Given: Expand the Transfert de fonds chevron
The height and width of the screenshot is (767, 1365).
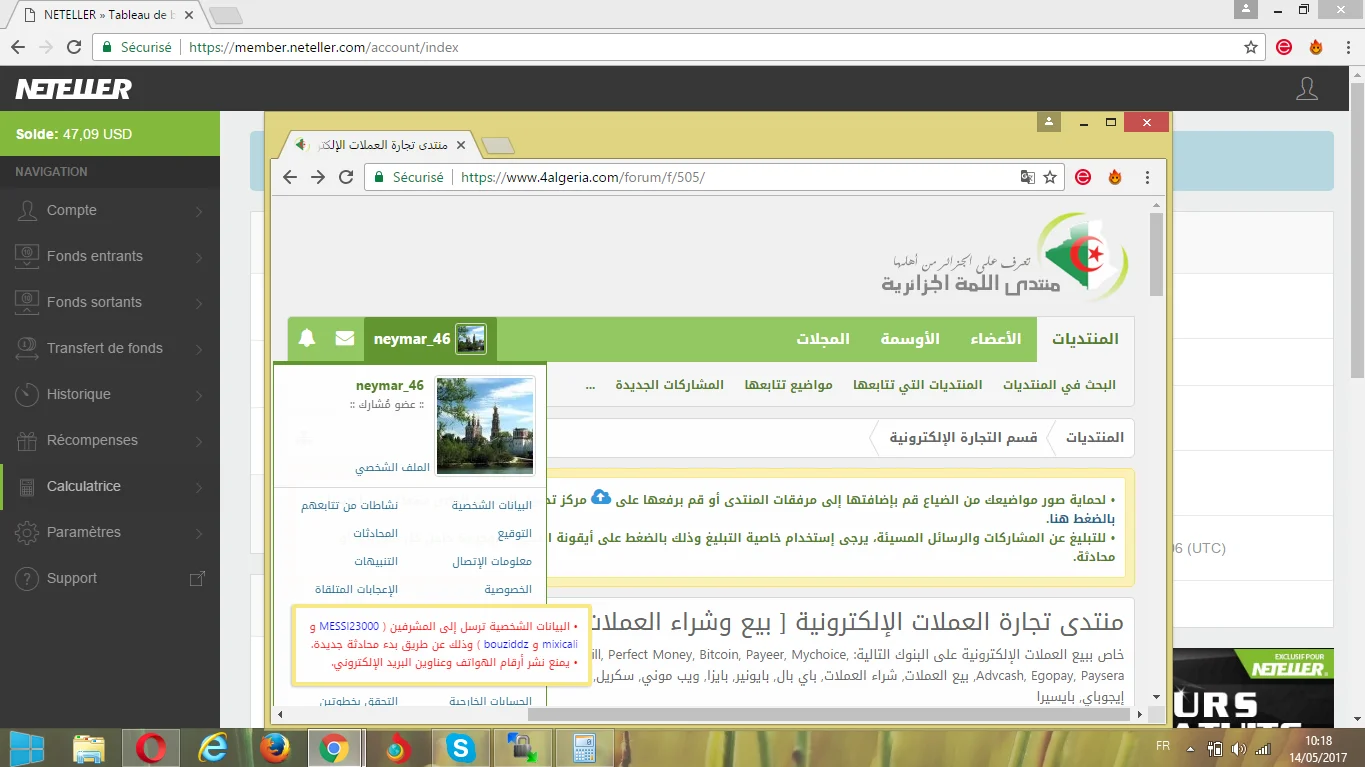Looking at the screenshot, I should (x=199, y=349).
